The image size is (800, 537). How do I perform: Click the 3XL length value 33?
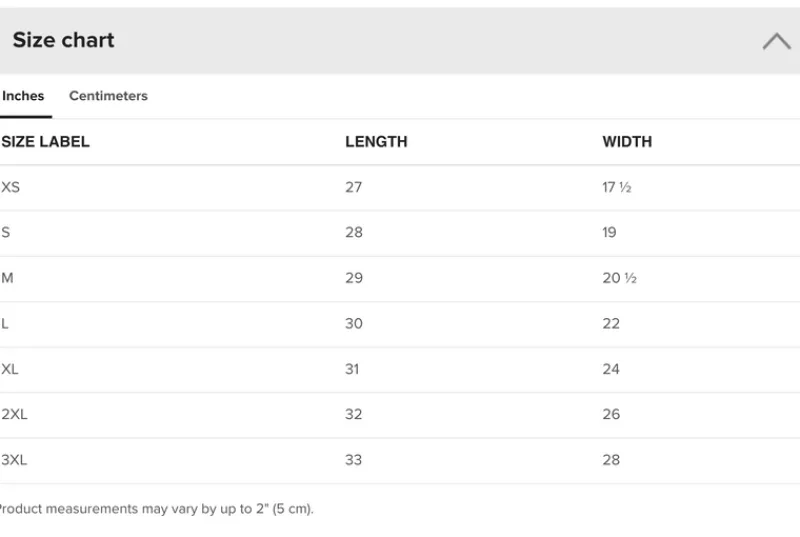354,460
